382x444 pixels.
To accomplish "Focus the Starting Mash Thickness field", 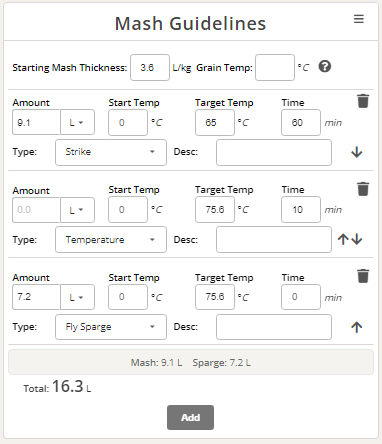I will point(150,68).
